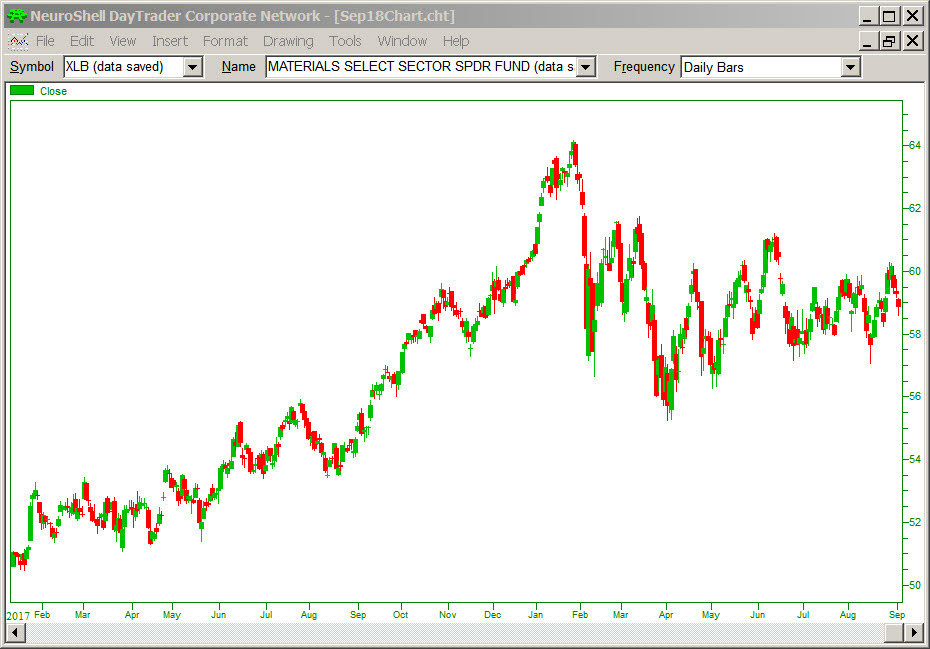Click the 56 price axis label
930x649 pixels.
click(915, 396)
